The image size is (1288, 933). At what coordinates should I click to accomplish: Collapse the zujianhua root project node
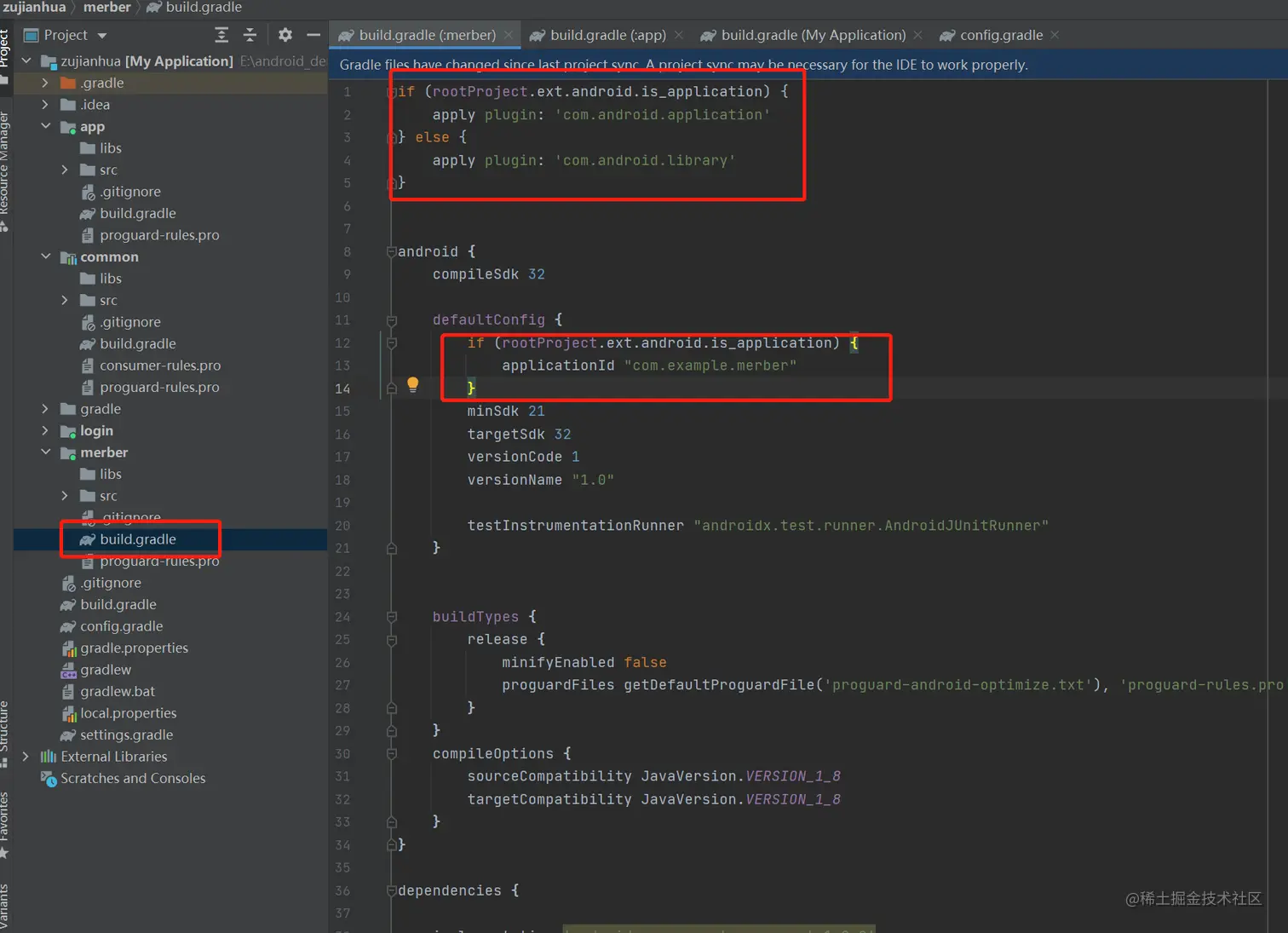pyautogui.click(x=26, y=60)
